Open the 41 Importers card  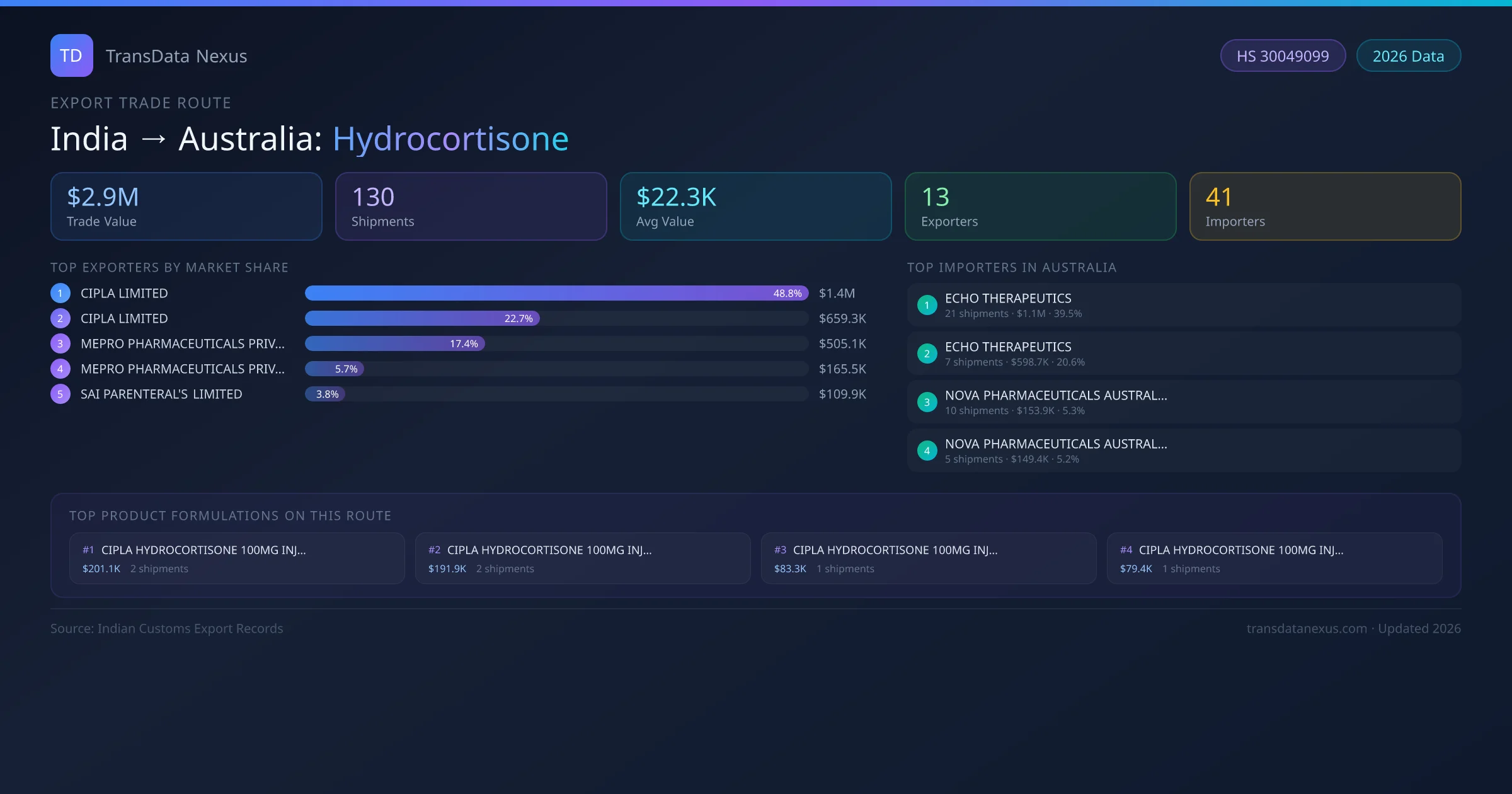1325,206
